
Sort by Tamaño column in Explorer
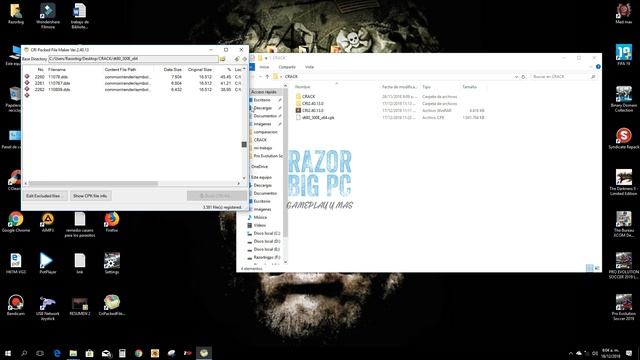click(469, 87)
